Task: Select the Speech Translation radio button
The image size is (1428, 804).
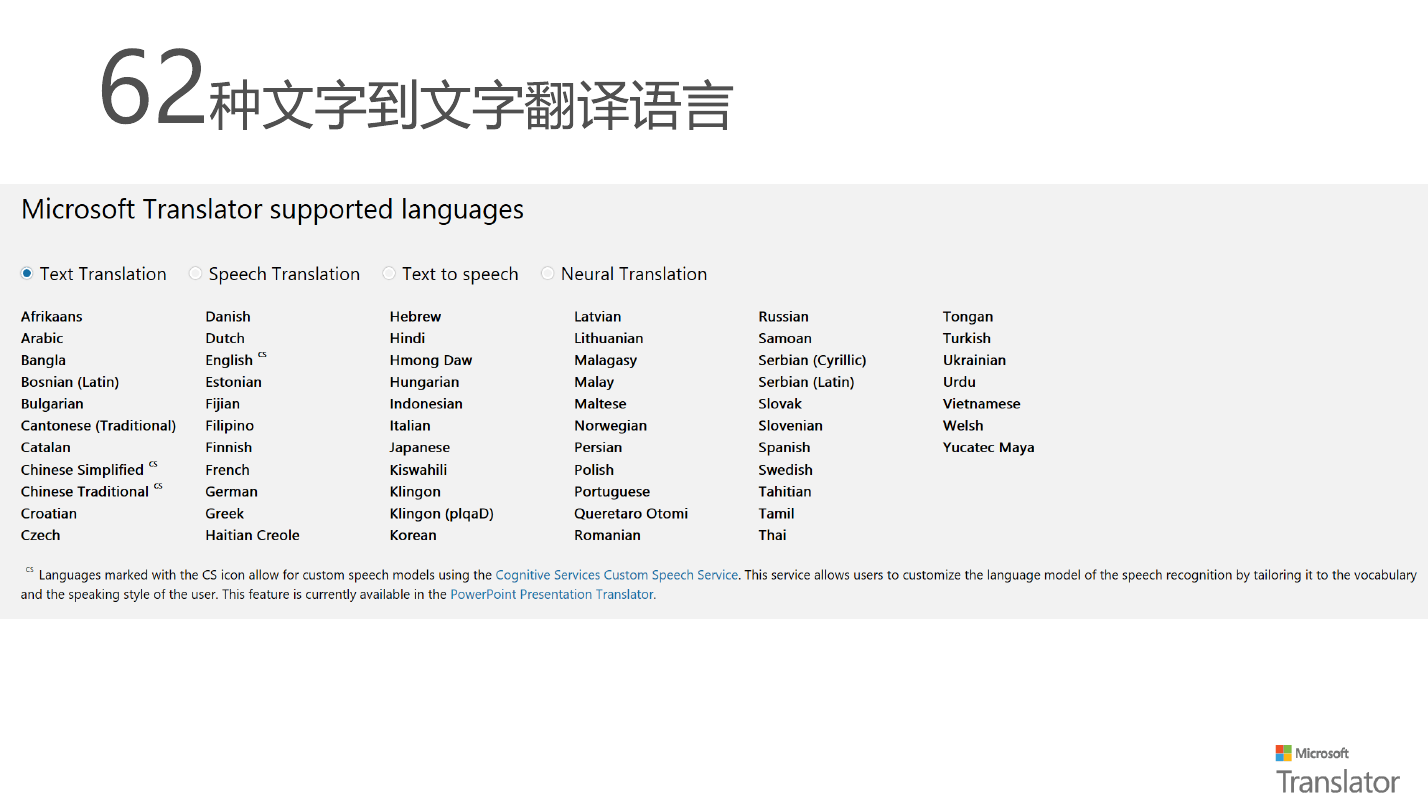Action: tap(196, 273)
